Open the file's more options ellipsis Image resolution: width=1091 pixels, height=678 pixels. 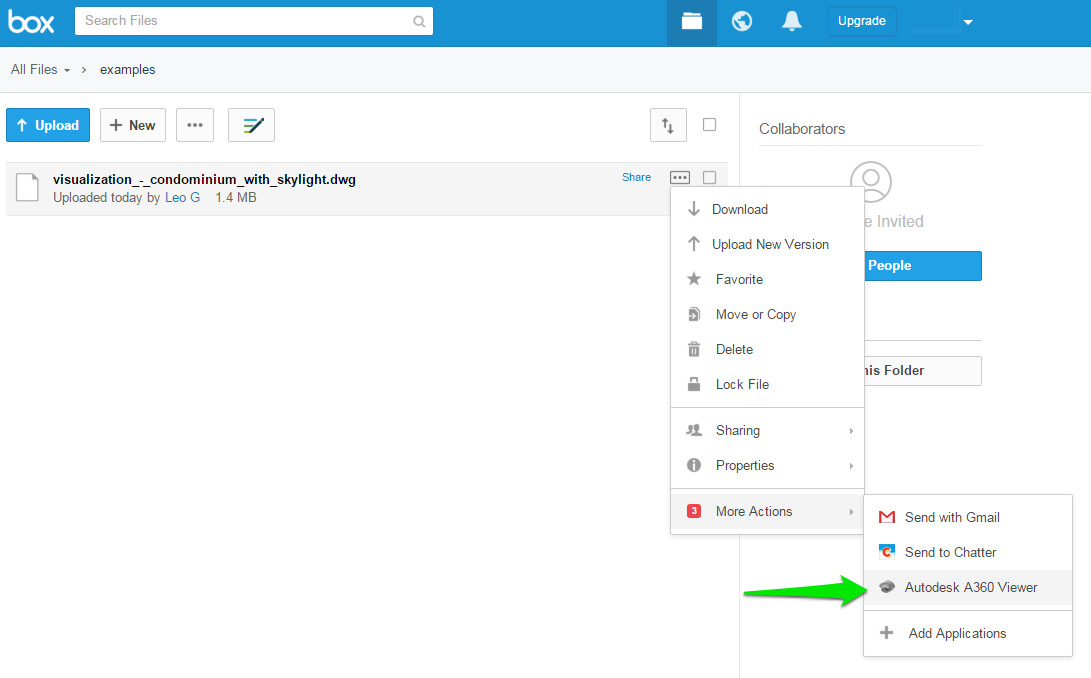click(x=680, y=178)
